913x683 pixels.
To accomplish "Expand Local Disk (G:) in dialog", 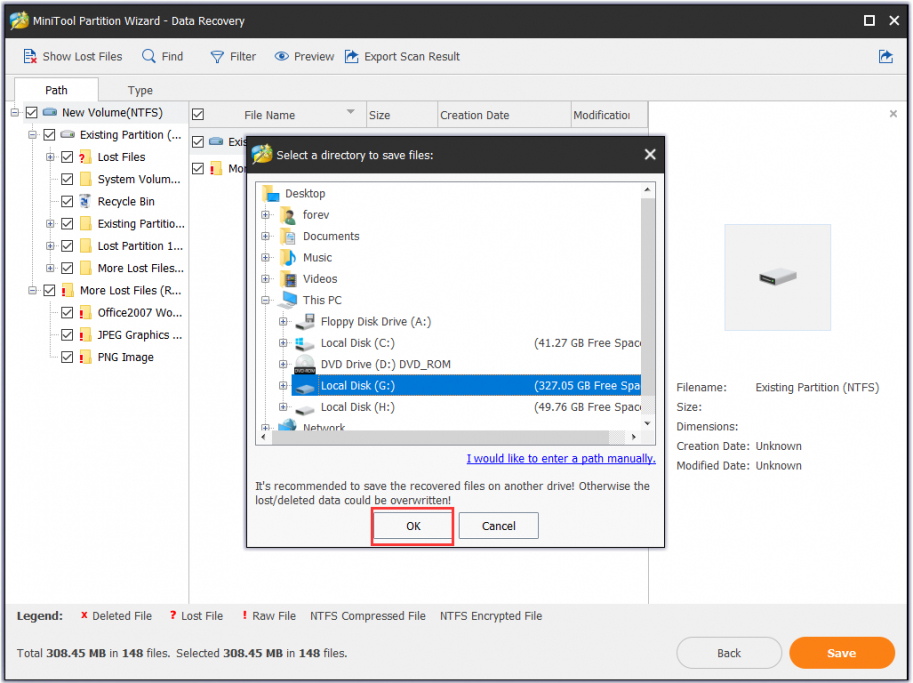I will [x=283, y=385].
